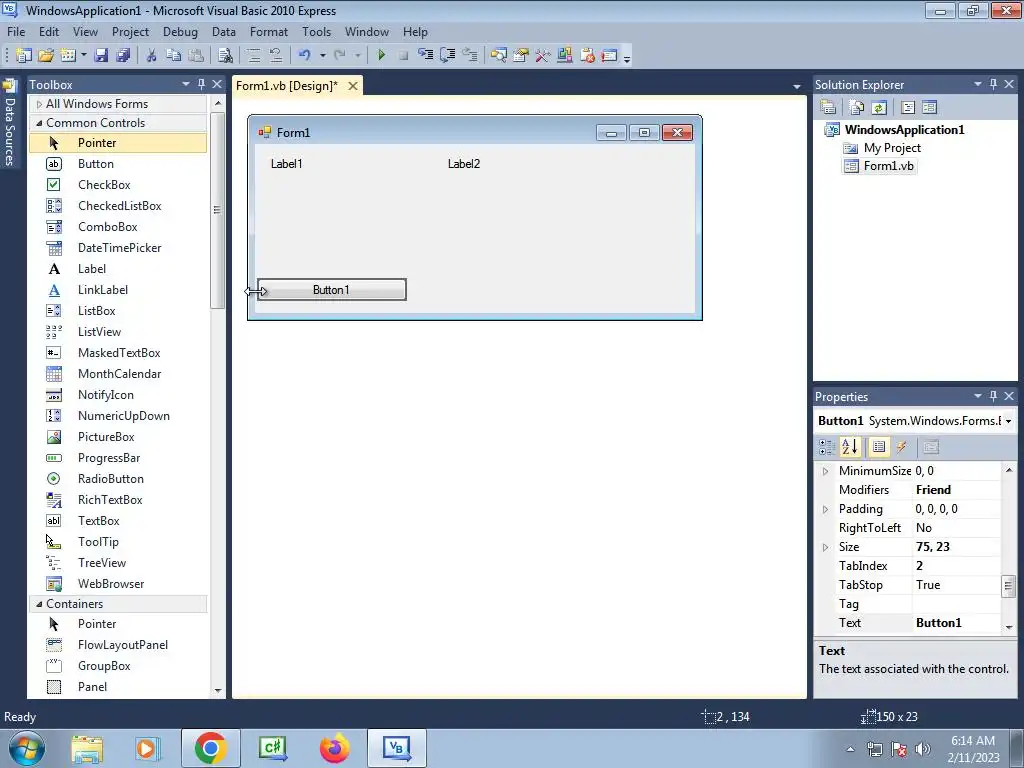Open the Debug menu
Viewport: 1024px width, 768px height.
pyautogui.click(x=180, y=31)
